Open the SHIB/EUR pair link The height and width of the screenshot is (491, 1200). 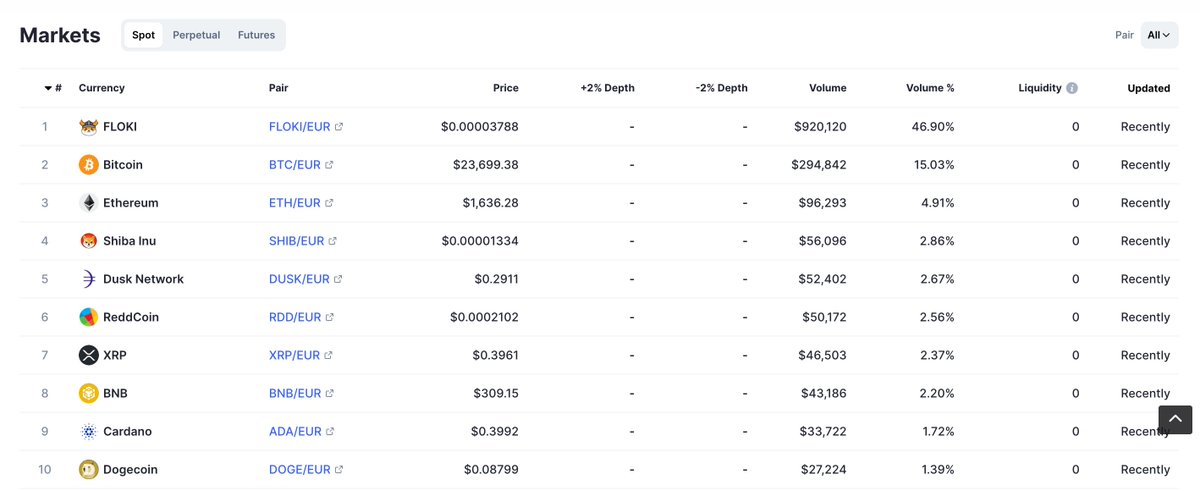coord(297,241)
